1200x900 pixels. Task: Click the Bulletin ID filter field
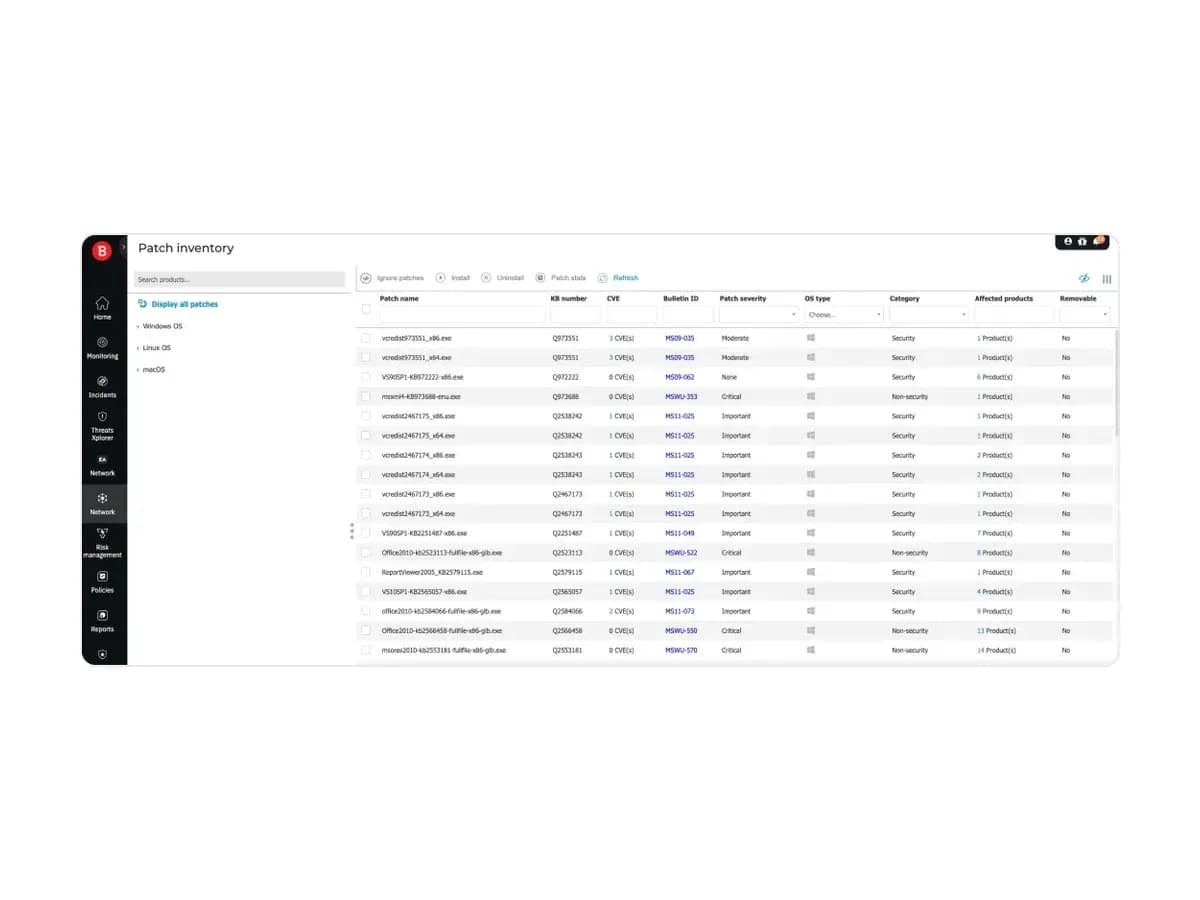click(688, 315)
